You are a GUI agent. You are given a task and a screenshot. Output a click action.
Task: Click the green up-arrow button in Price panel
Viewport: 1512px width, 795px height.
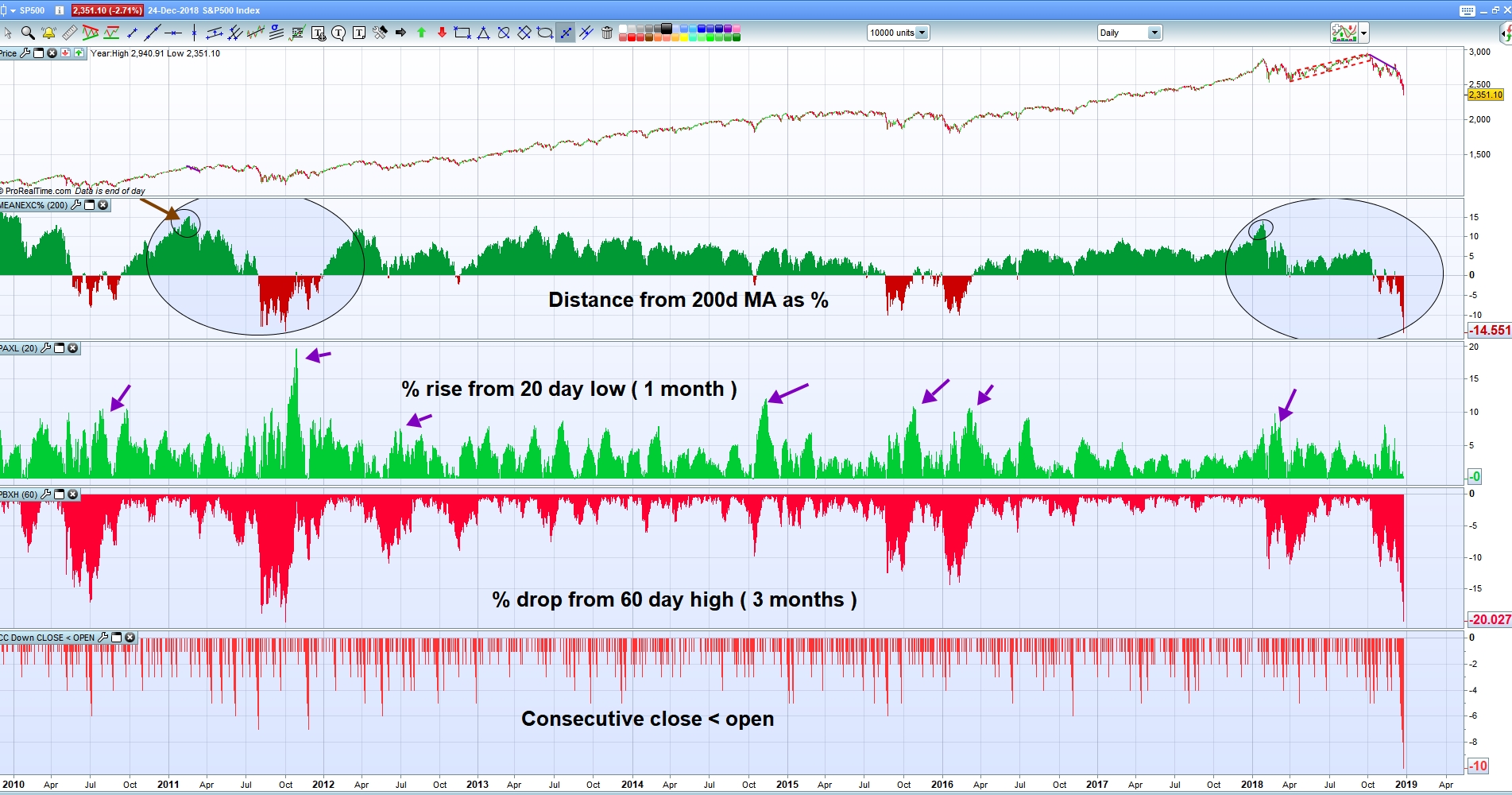[x=79, y=53]
